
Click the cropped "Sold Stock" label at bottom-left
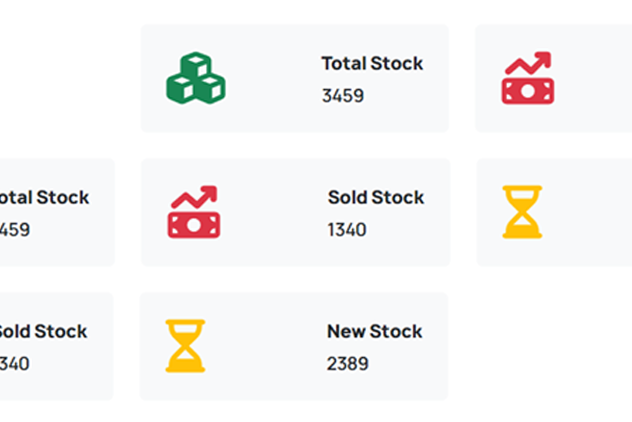pos(42,331)
